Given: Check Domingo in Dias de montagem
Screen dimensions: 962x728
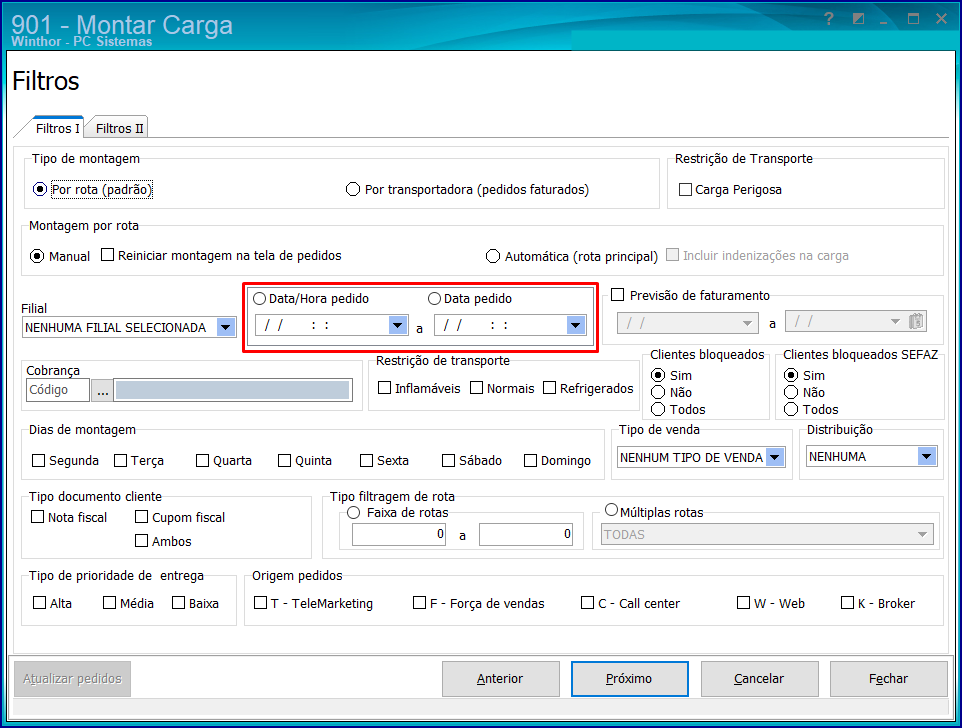Looking at the screenshot, I should (530, 460).
